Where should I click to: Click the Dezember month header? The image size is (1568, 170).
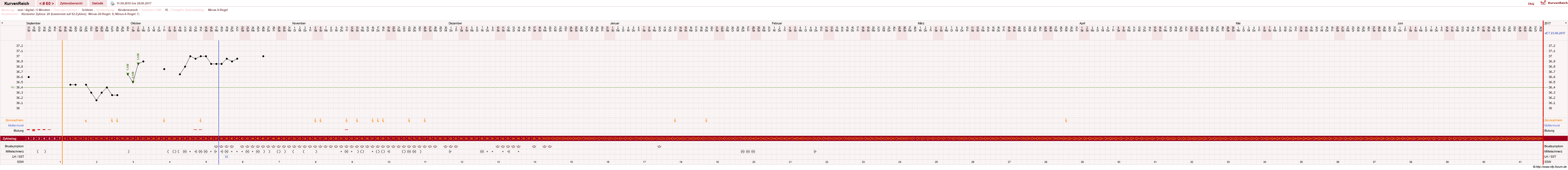point(455,23)
